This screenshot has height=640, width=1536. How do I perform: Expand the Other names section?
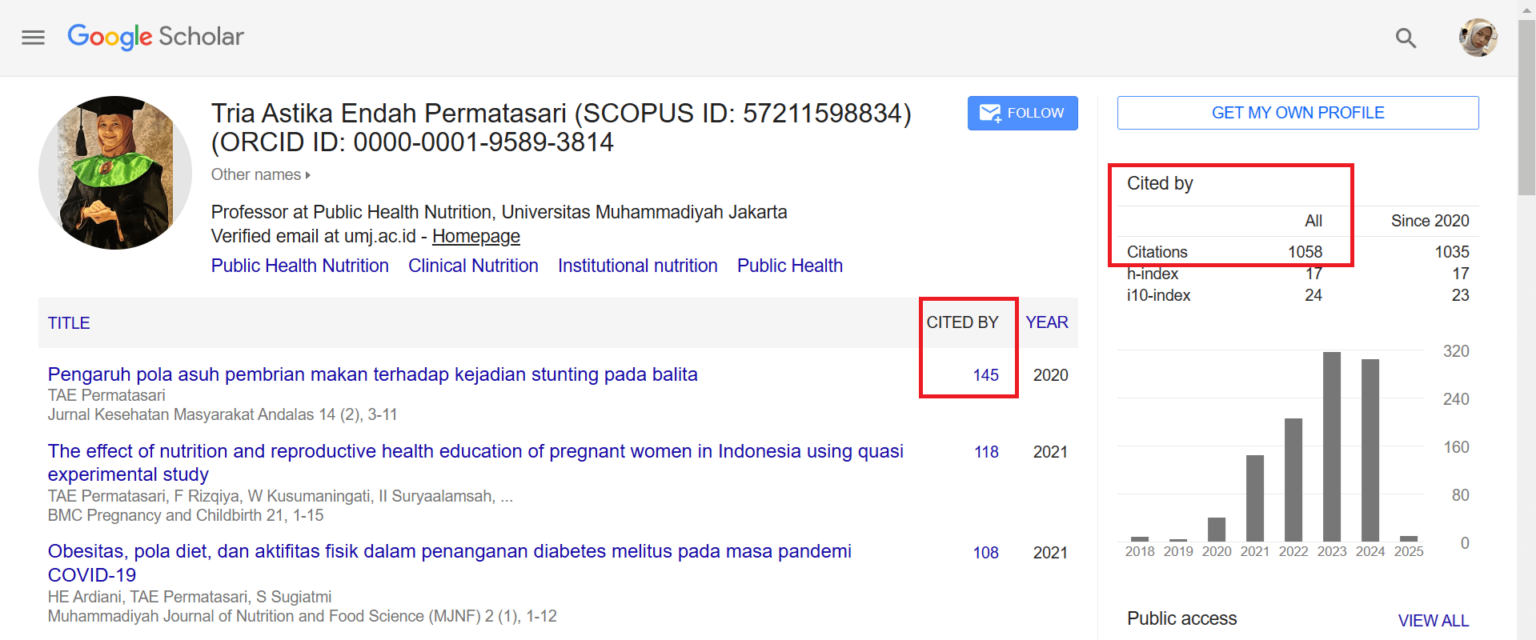tap(259, 174)
